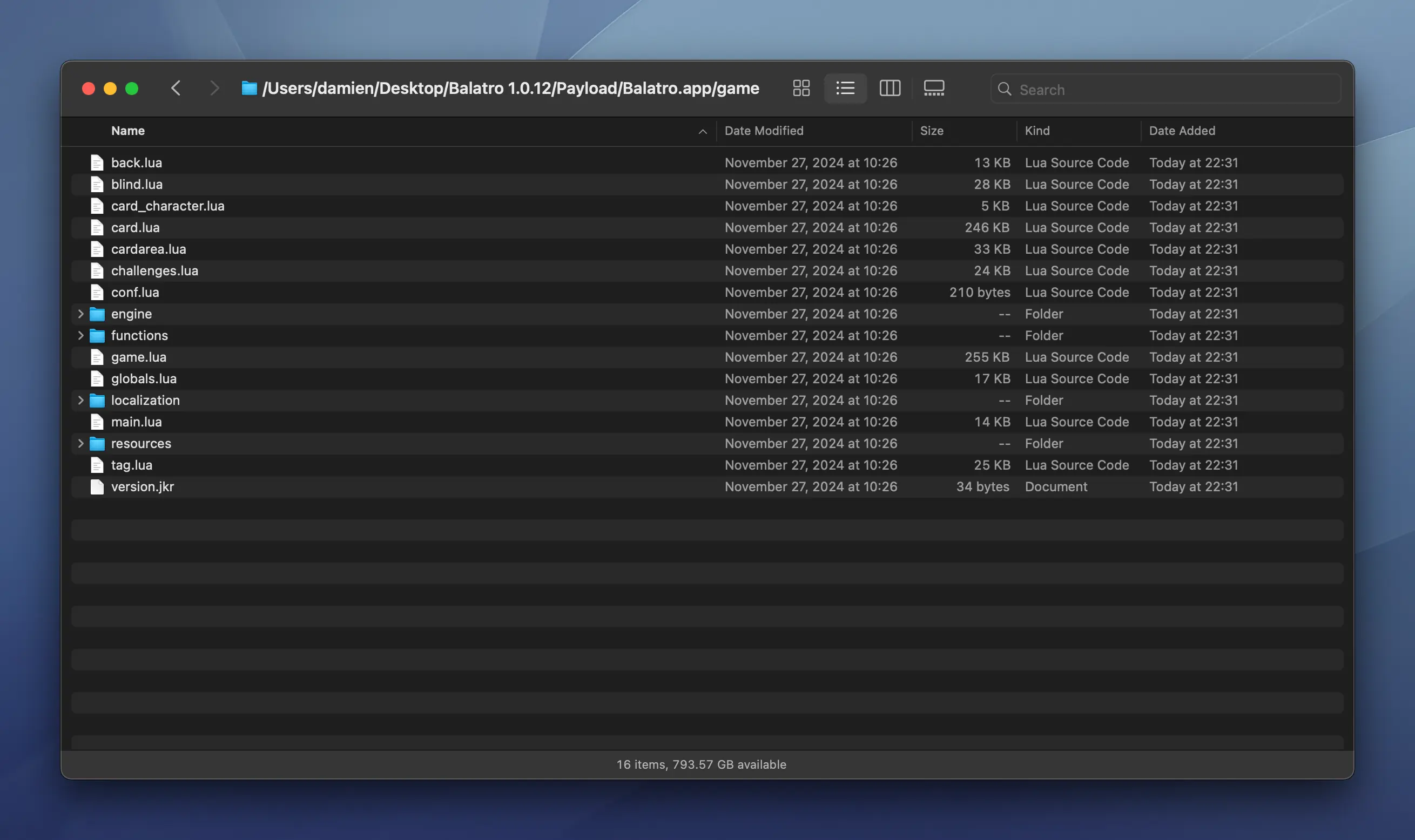
Task: Click the folder icon beside the path title
Action: tap(249, 89)
